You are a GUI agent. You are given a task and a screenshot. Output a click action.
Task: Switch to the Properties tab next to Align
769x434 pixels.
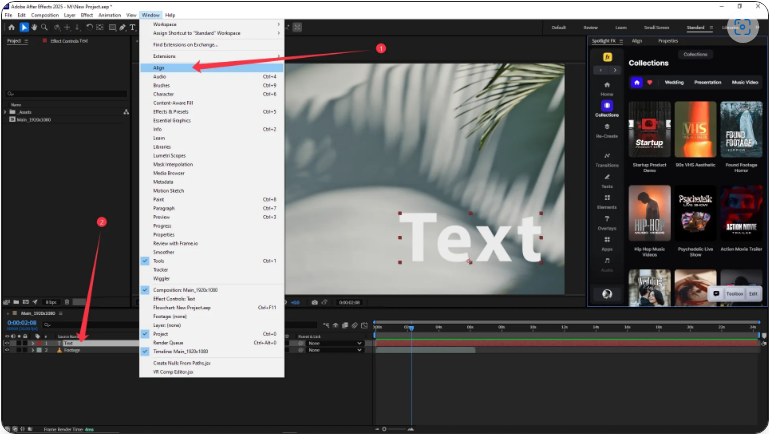[x=668, y=41]
